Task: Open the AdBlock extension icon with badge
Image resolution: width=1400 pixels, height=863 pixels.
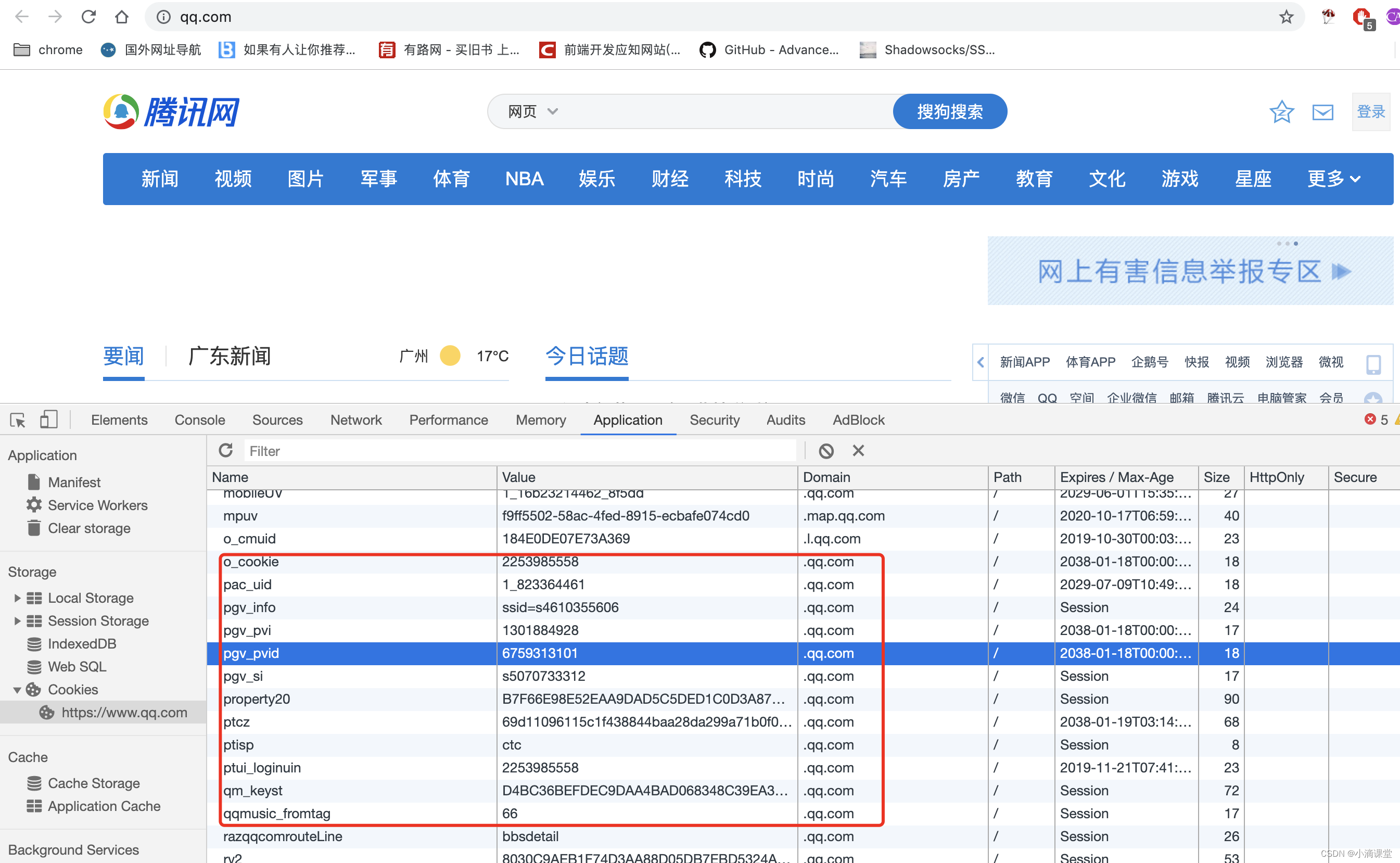Action: point(1364,18)
